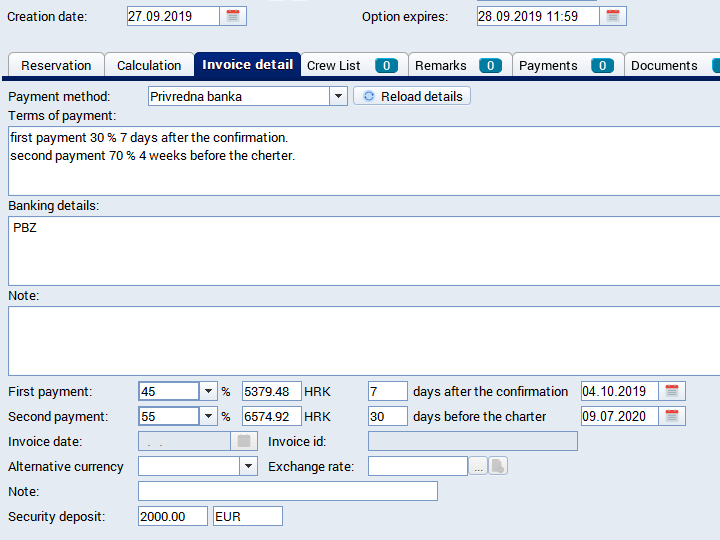This screenshot has width=720, height=540.
Task: Switch to the Reservation tab
Action: [56, 65]
